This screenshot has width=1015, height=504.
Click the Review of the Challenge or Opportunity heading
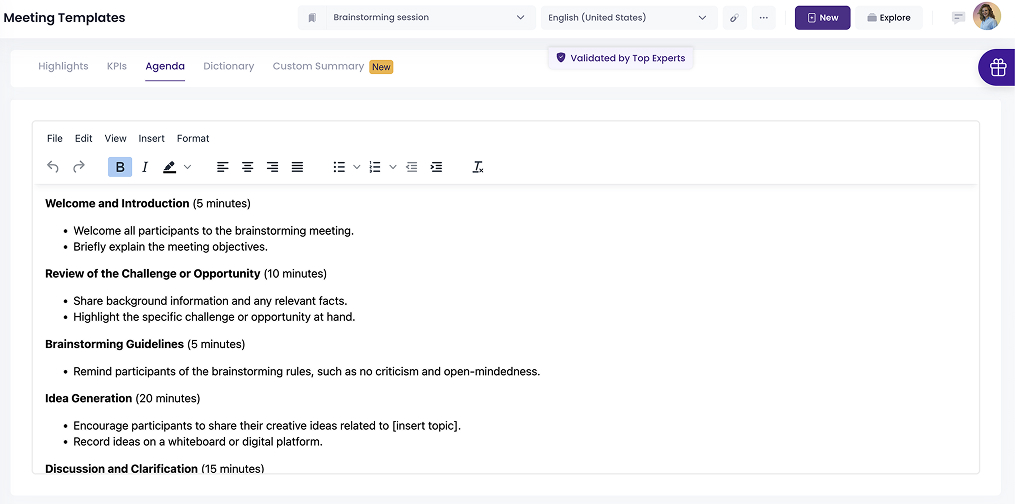click(x=153, y=274)
